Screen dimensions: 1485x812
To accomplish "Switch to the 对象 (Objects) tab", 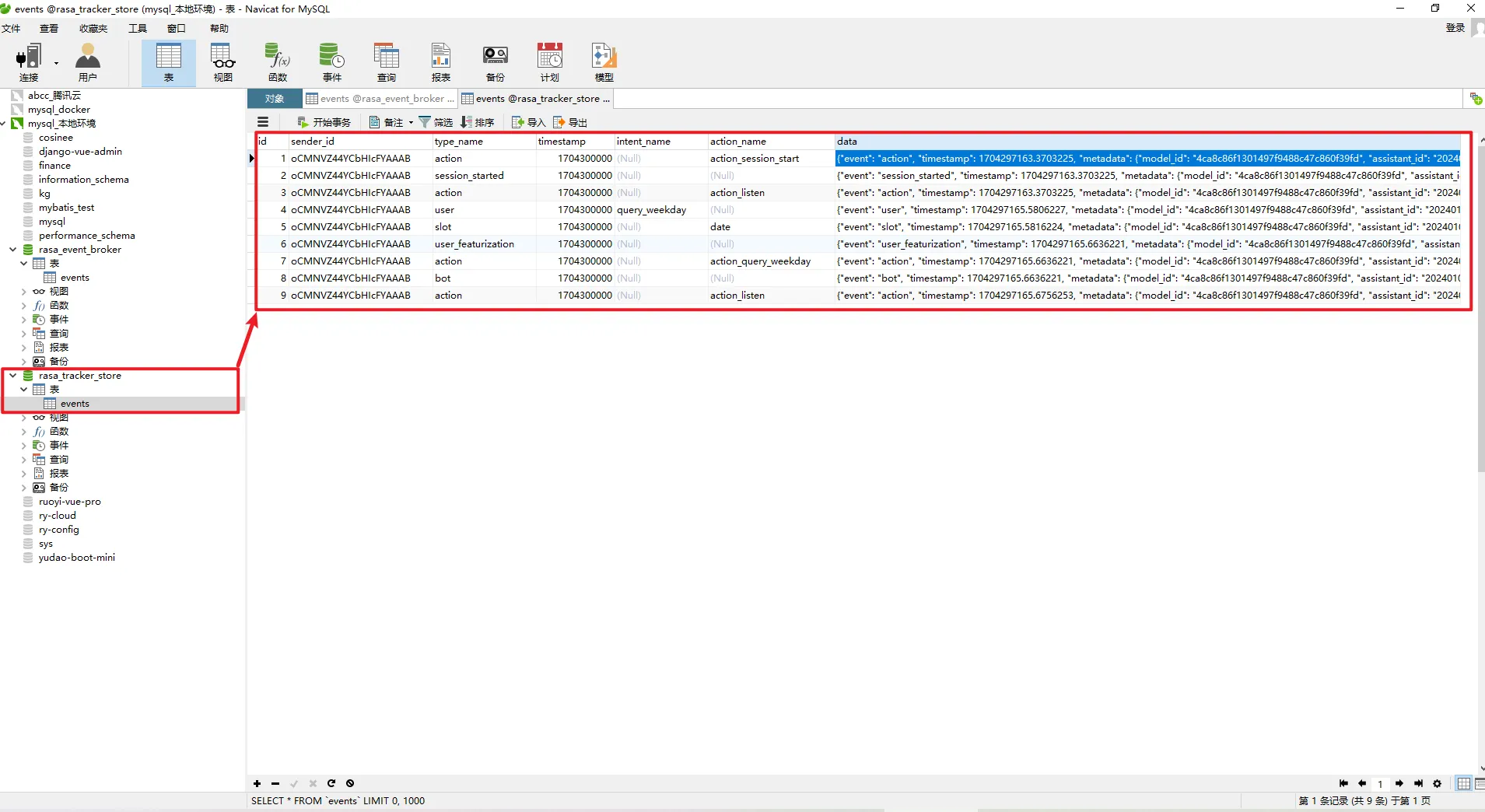I will 275,99.
